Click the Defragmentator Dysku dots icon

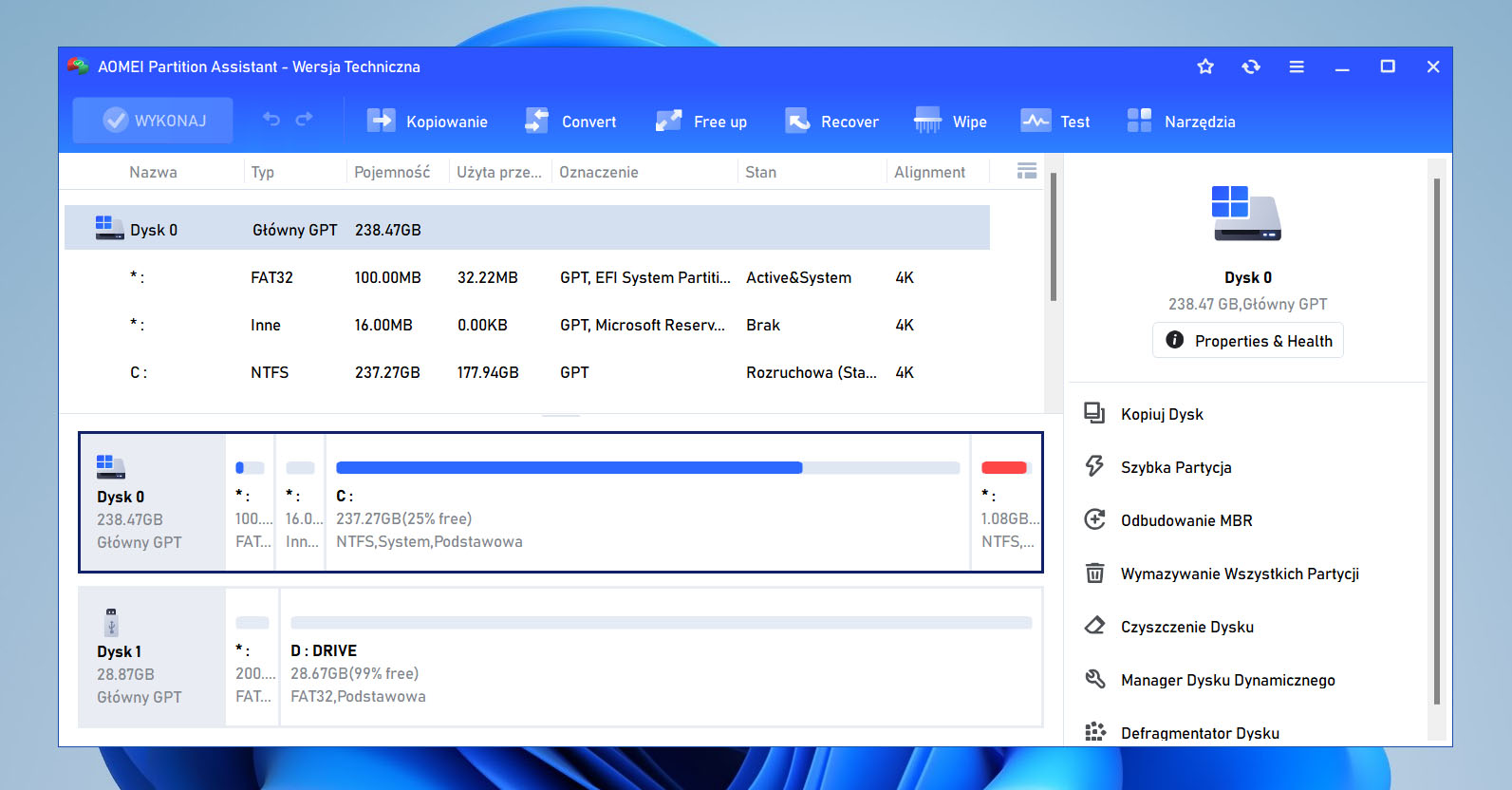[1094, 731]
